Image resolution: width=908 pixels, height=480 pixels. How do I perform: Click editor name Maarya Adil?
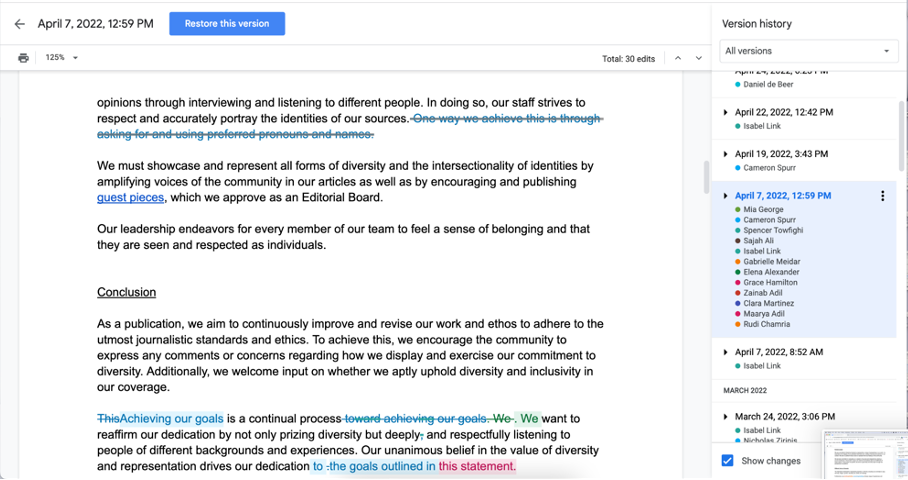764,314
